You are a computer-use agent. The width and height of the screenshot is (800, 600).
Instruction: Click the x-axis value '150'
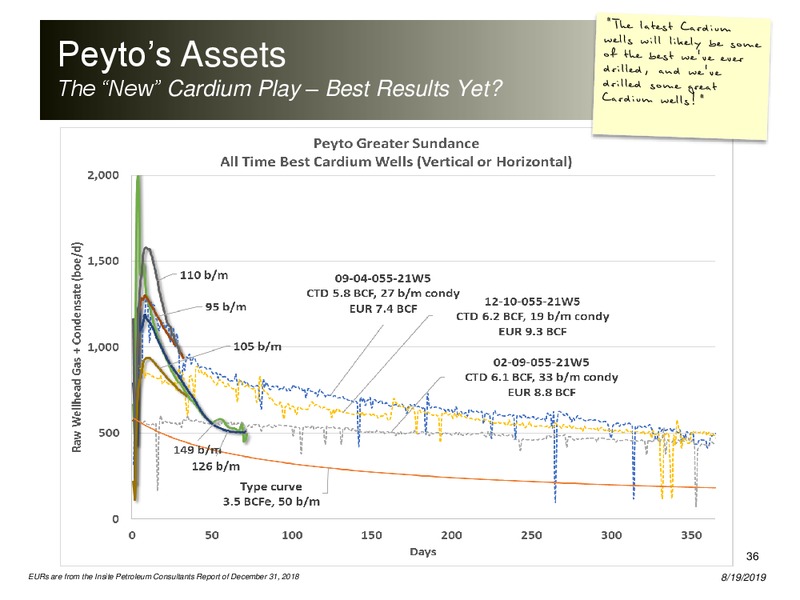tap(371, 535)
